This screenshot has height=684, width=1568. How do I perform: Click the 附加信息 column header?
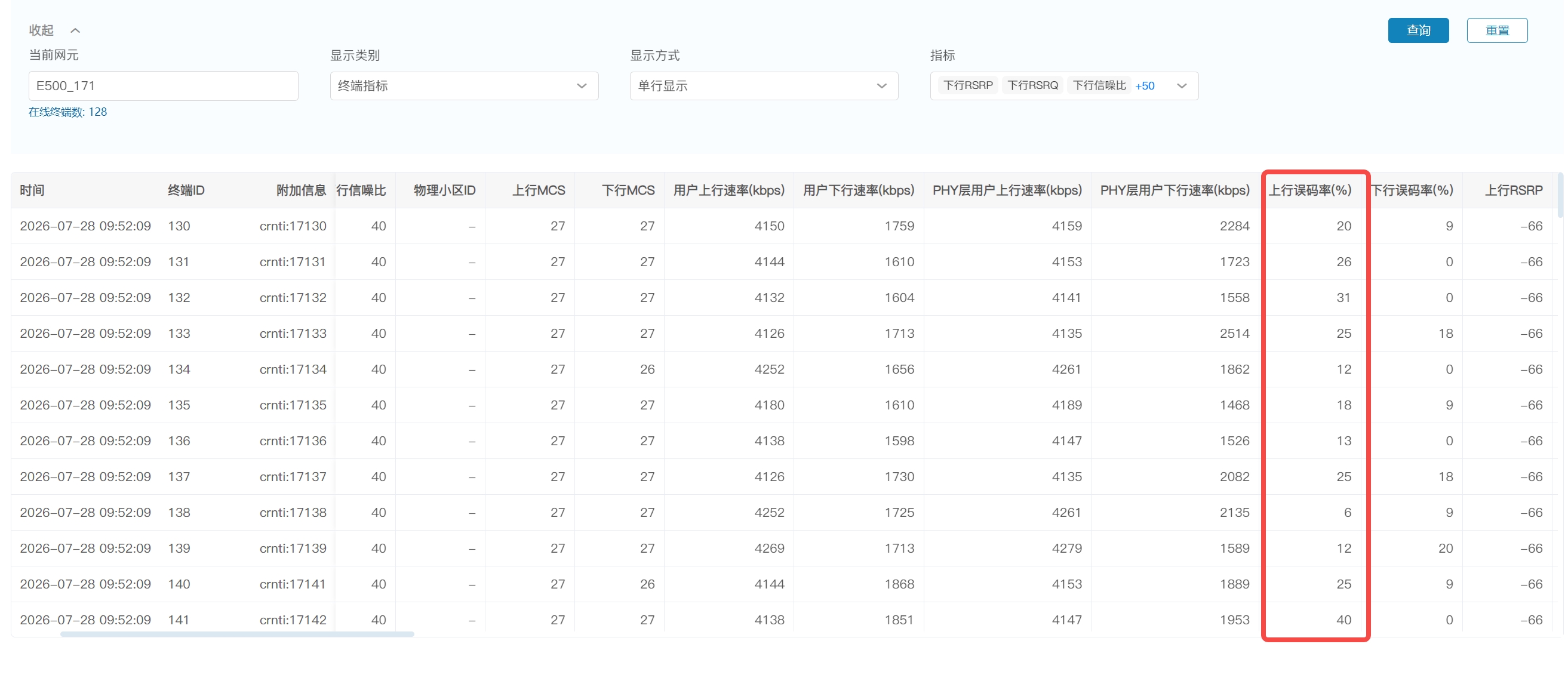(302, 190)
